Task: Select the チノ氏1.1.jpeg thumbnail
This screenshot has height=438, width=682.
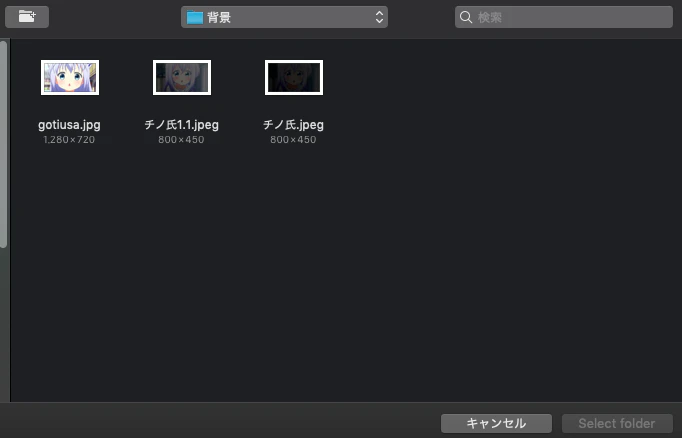Action: pyautogui.click(x=182, y=77)
